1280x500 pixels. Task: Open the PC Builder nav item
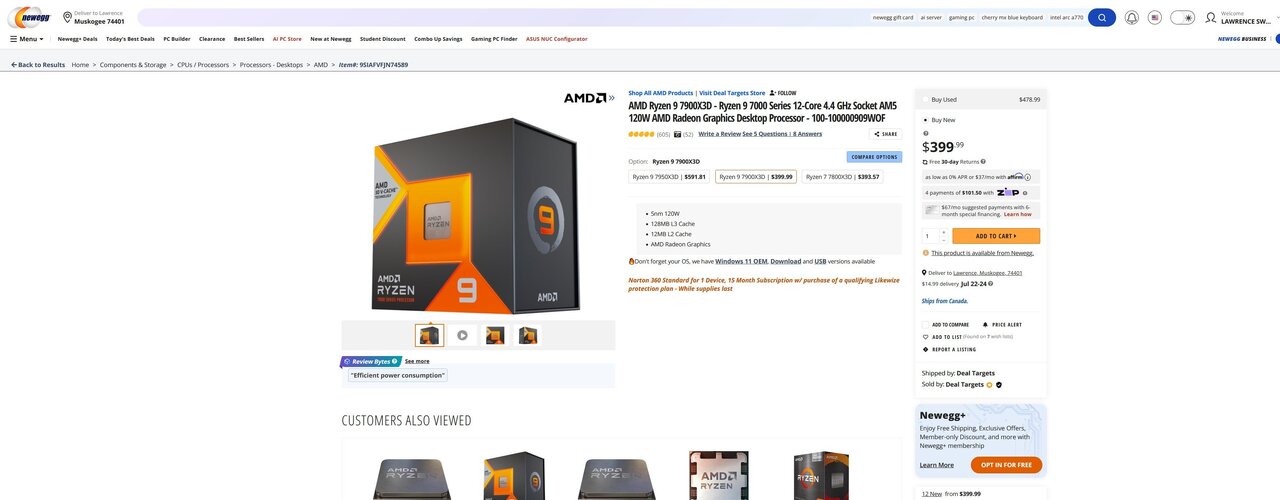[177, 39]
